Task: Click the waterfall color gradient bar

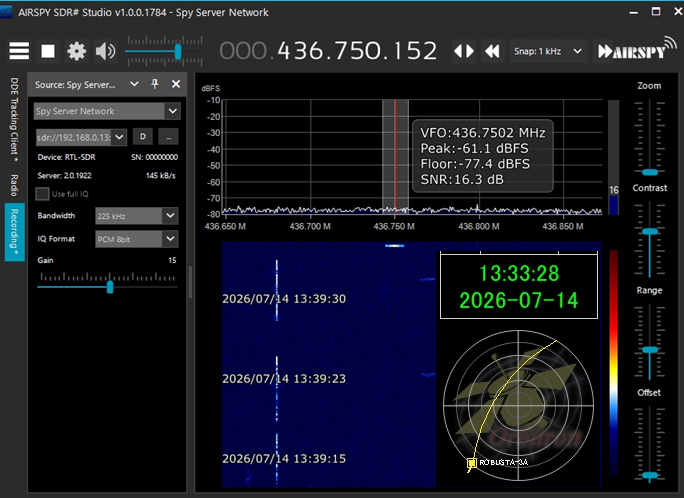Action: click(x=613, y=362)
